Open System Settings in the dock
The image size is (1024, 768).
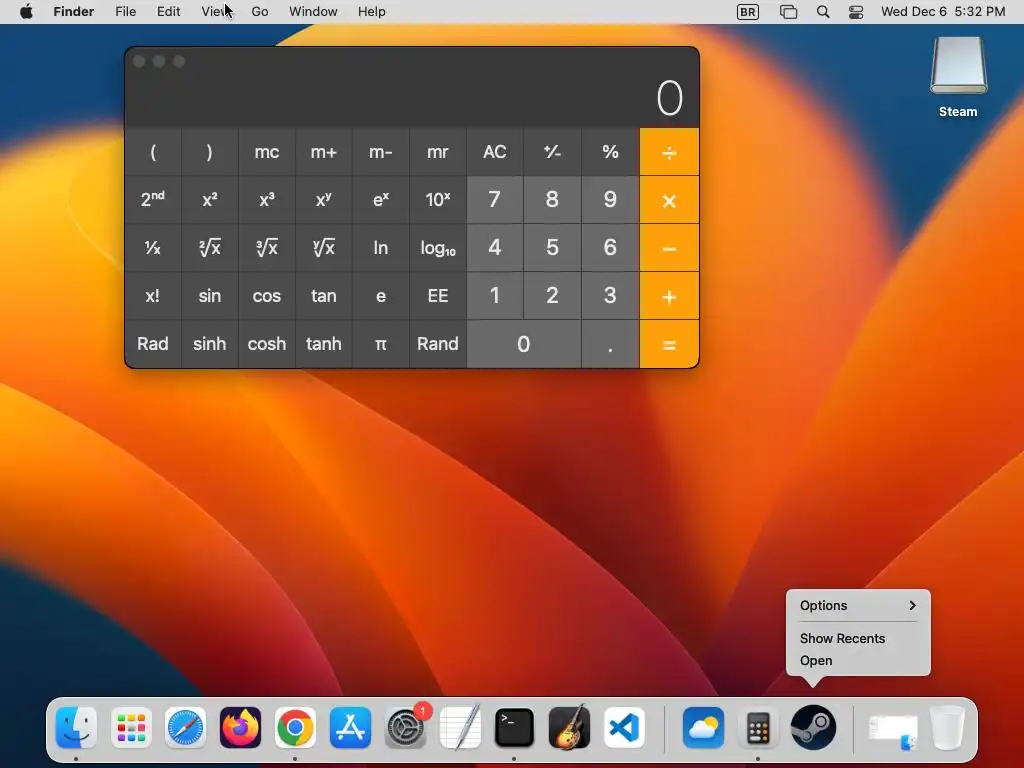406,728
